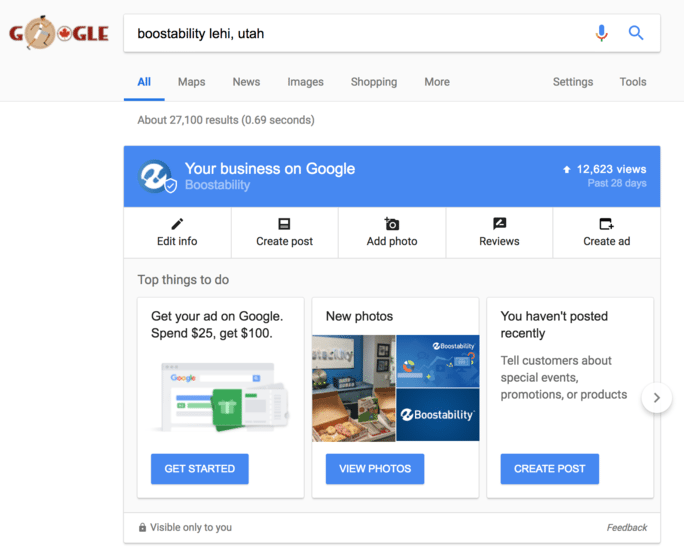Image resolution: width=684 pixels, height=558 pixels.
Task: Click the microphone voice search icon
Action: click(602, 33)
